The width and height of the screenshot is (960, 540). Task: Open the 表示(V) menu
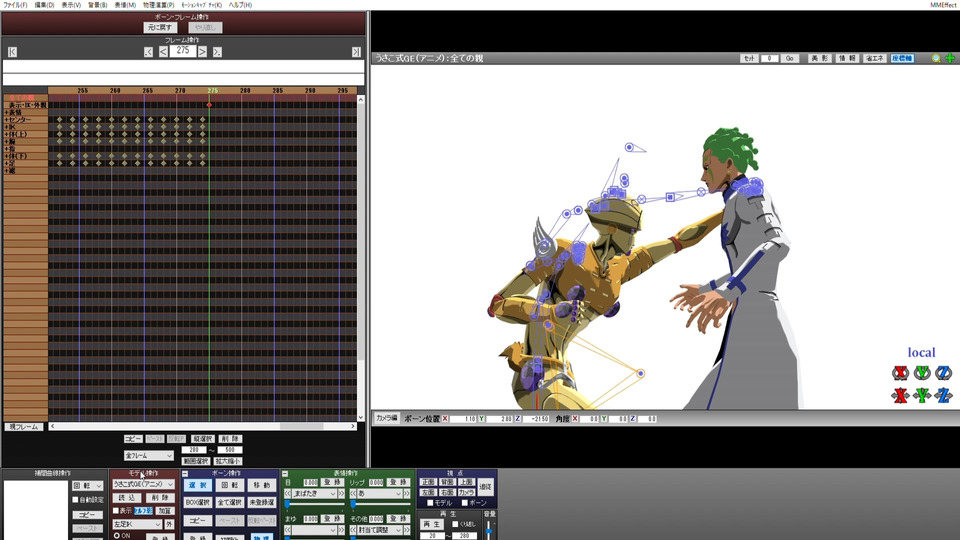click(x=71, y=5)
